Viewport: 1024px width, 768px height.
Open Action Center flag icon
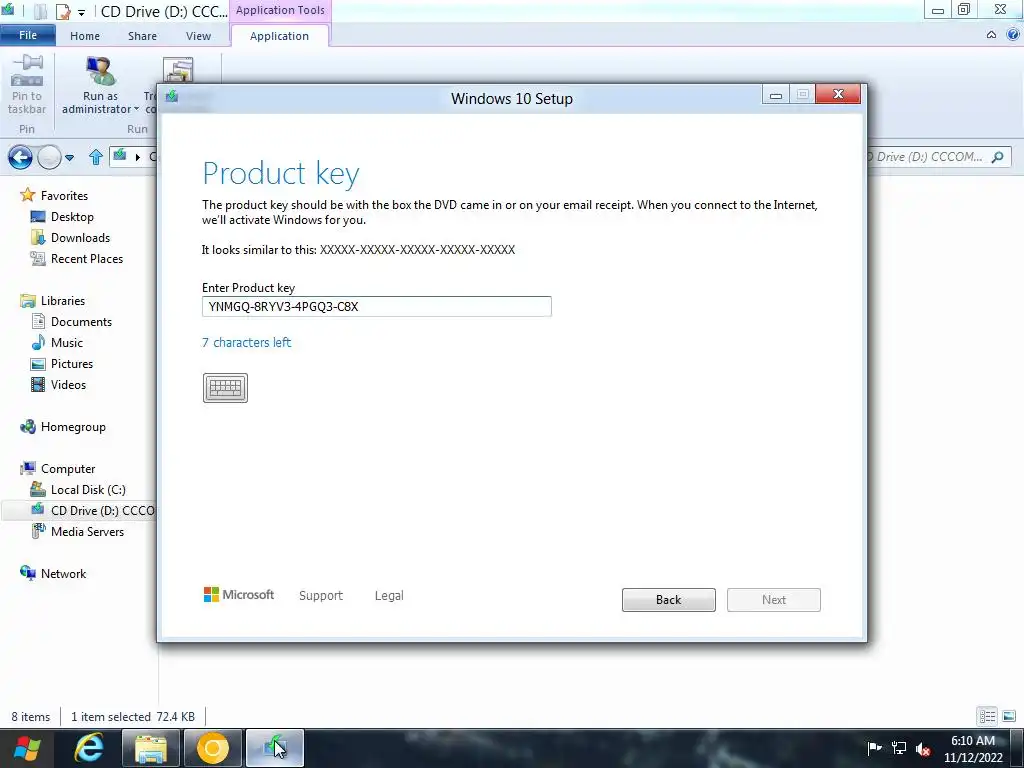pyautogui.click(x=874, y=748)
